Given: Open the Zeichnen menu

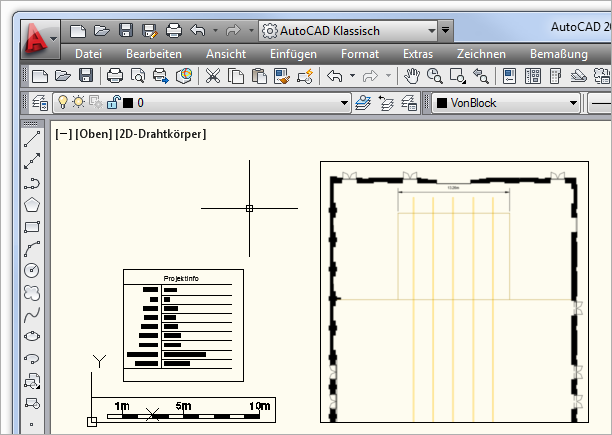Looking at the screenshot, I should (x=481, y=53).
